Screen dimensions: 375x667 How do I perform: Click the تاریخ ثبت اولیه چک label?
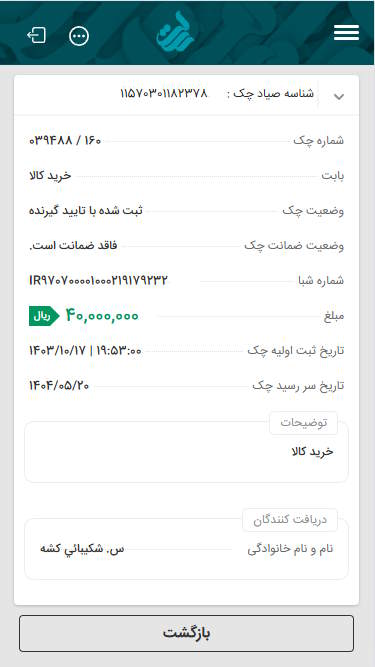click(x=296, y=351)
